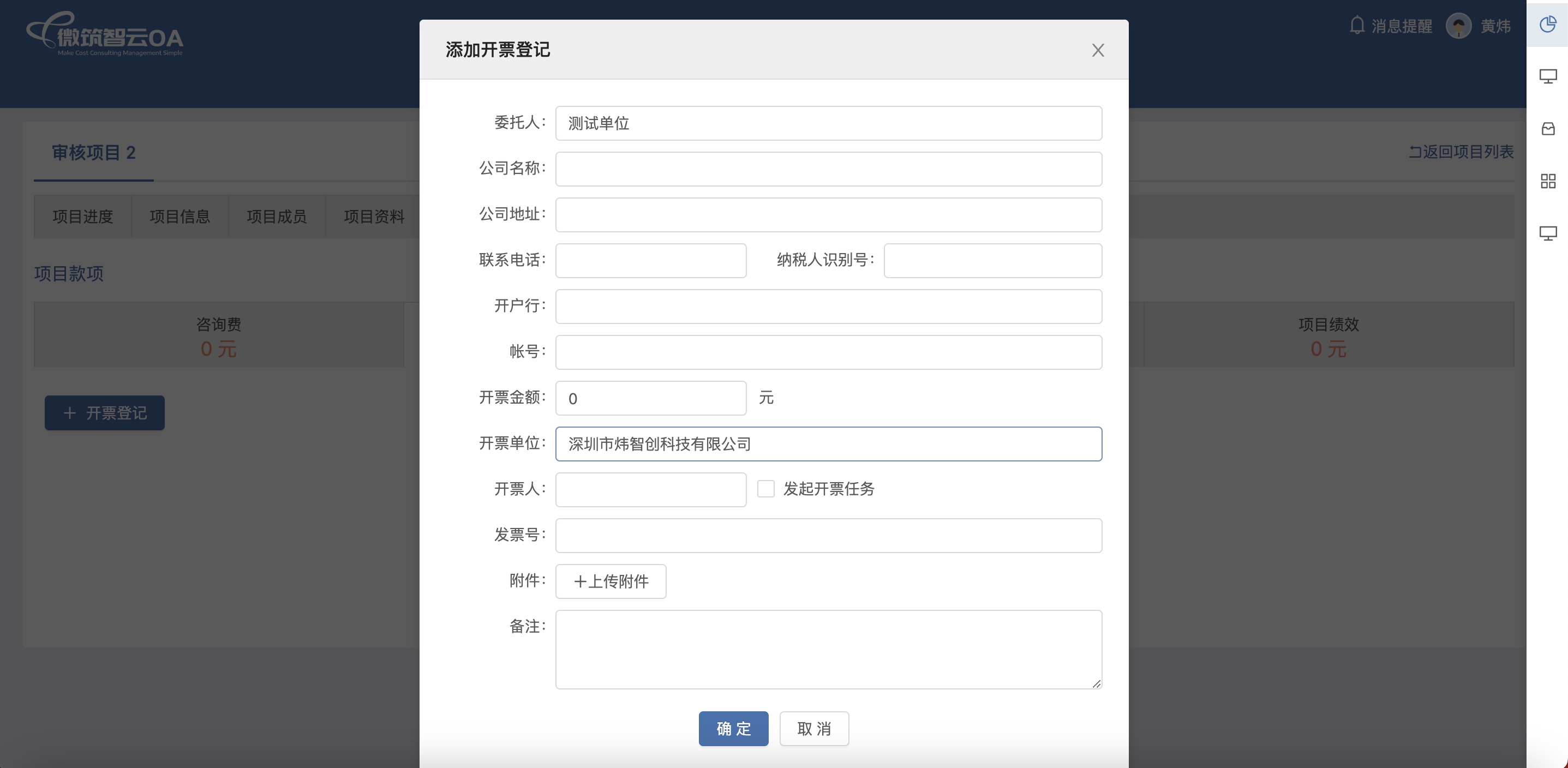Viewport: 1568px width, 768px height.
Task: Click the bottom monitor icon in right sidebar
Action: tap(1547, 233)
